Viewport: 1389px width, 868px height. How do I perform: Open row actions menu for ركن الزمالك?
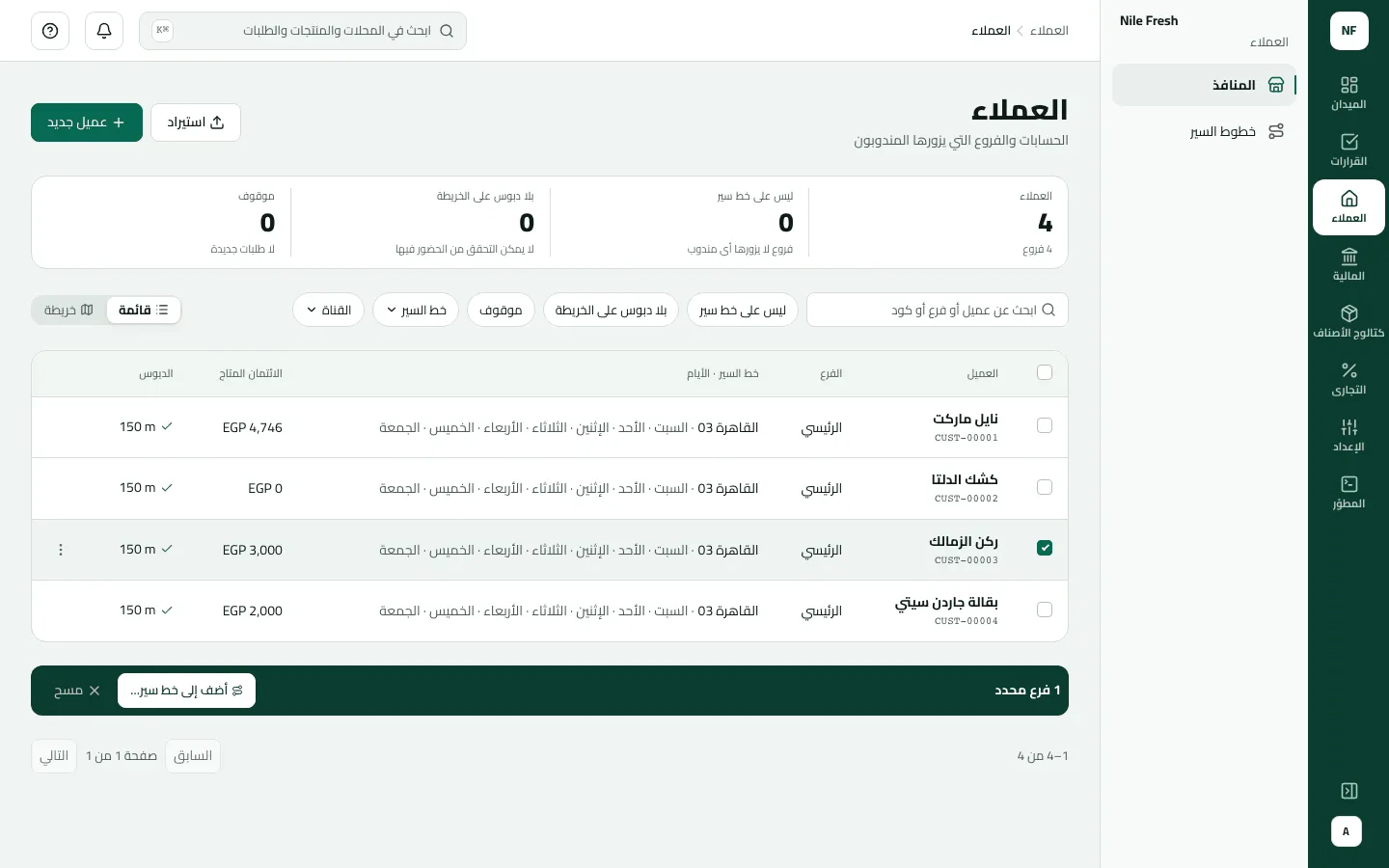61,550
